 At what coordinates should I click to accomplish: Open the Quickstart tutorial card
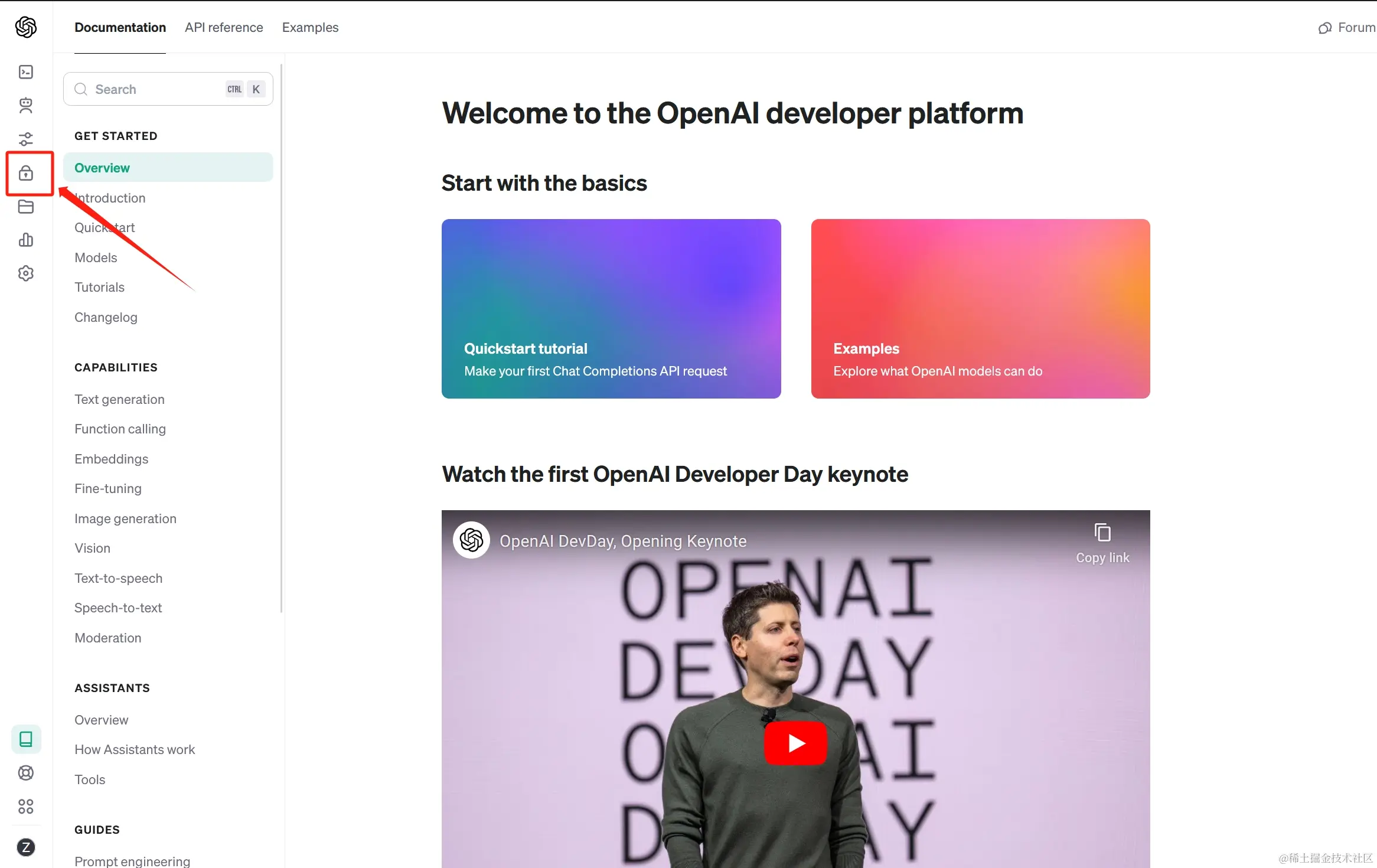coord(611,309)
